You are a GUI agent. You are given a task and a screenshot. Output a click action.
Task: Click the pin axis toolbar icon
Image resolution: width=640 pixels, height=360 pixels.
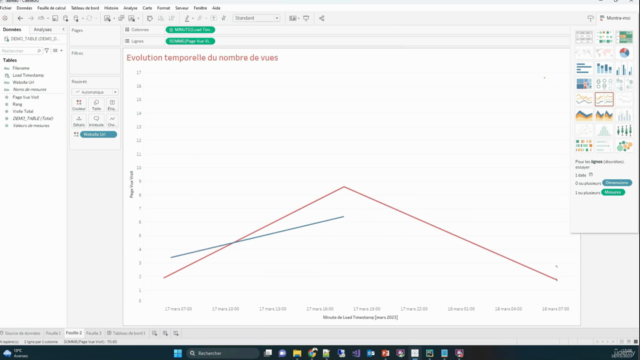pyautogui.click(x=224, y=18)
